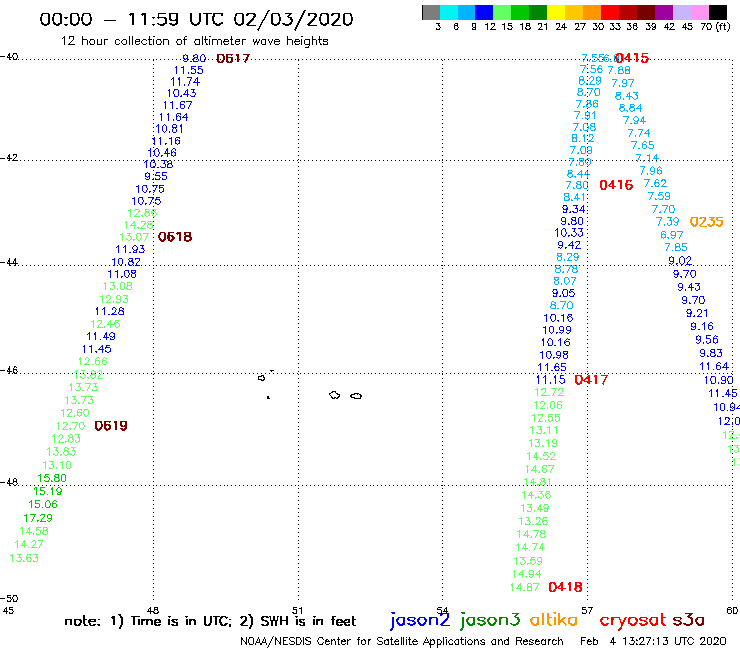The height and width of the screenshot is (650, 740).
Task: Select the pink swatch near 70 ft
Action: pyautogui.click(x=699, y=12)
